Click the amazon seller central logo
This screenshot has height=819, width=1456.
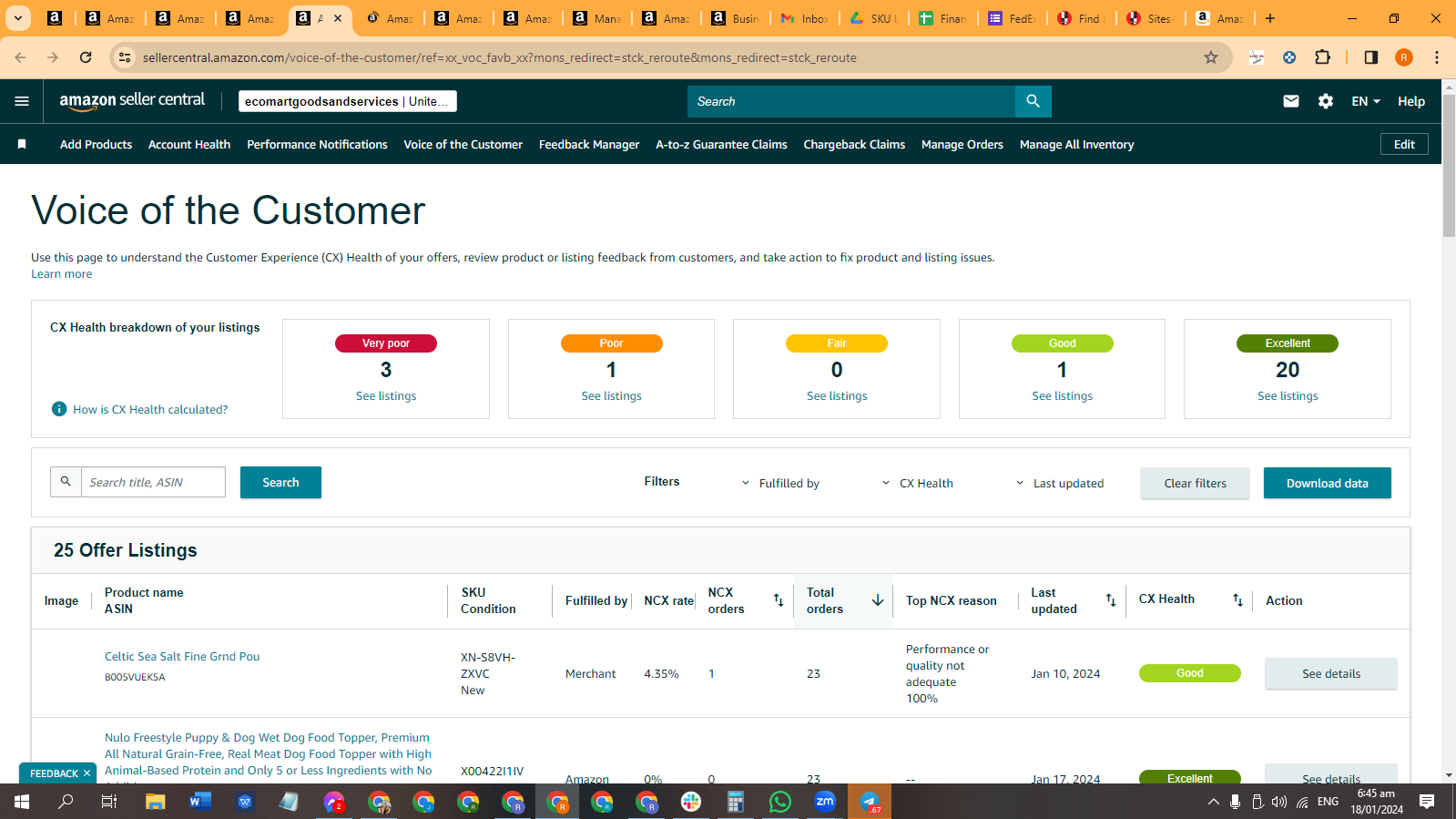[x=132, y=101]
